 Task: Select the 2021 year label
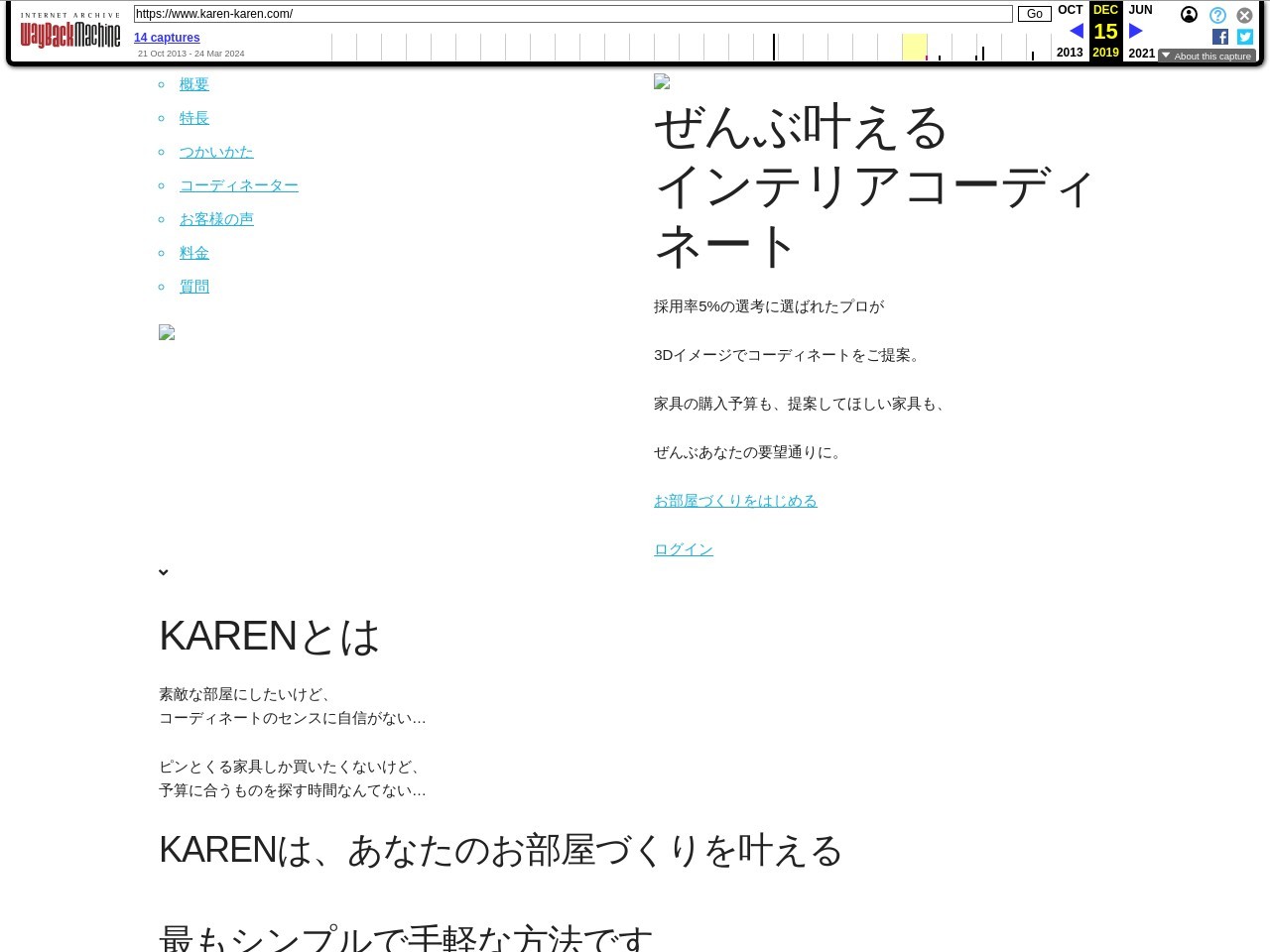(x=1142, y=54)
